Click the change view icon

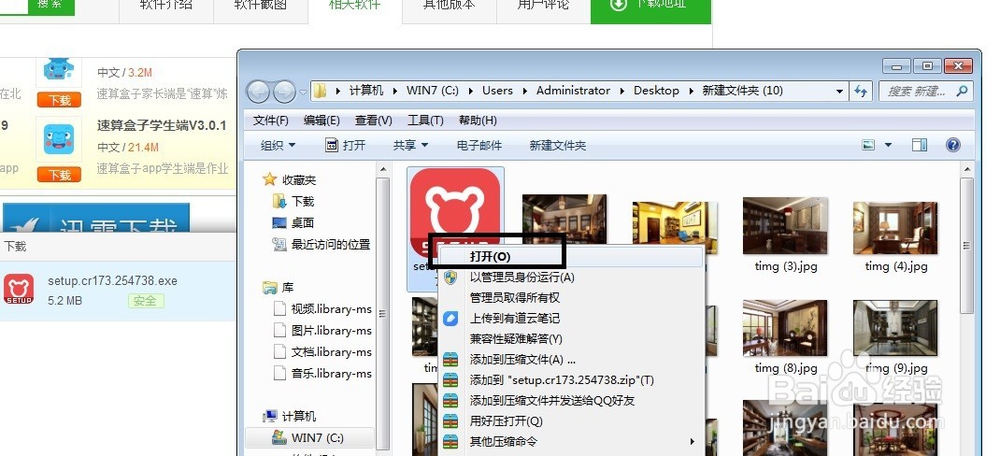(868, 145)
